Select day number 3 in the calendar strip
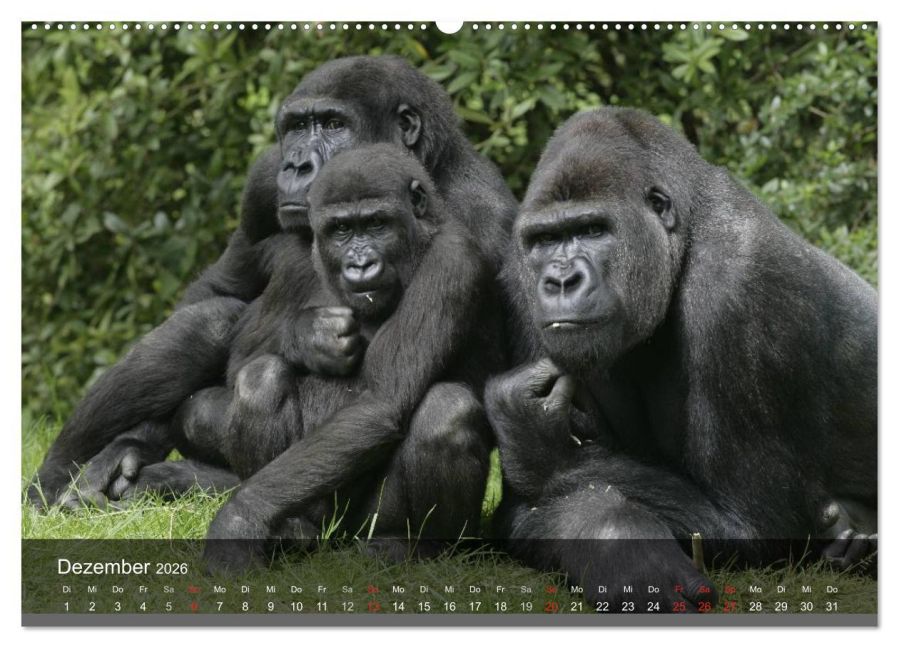Screen dimensions: 899x648 click(x=118, y=606)
